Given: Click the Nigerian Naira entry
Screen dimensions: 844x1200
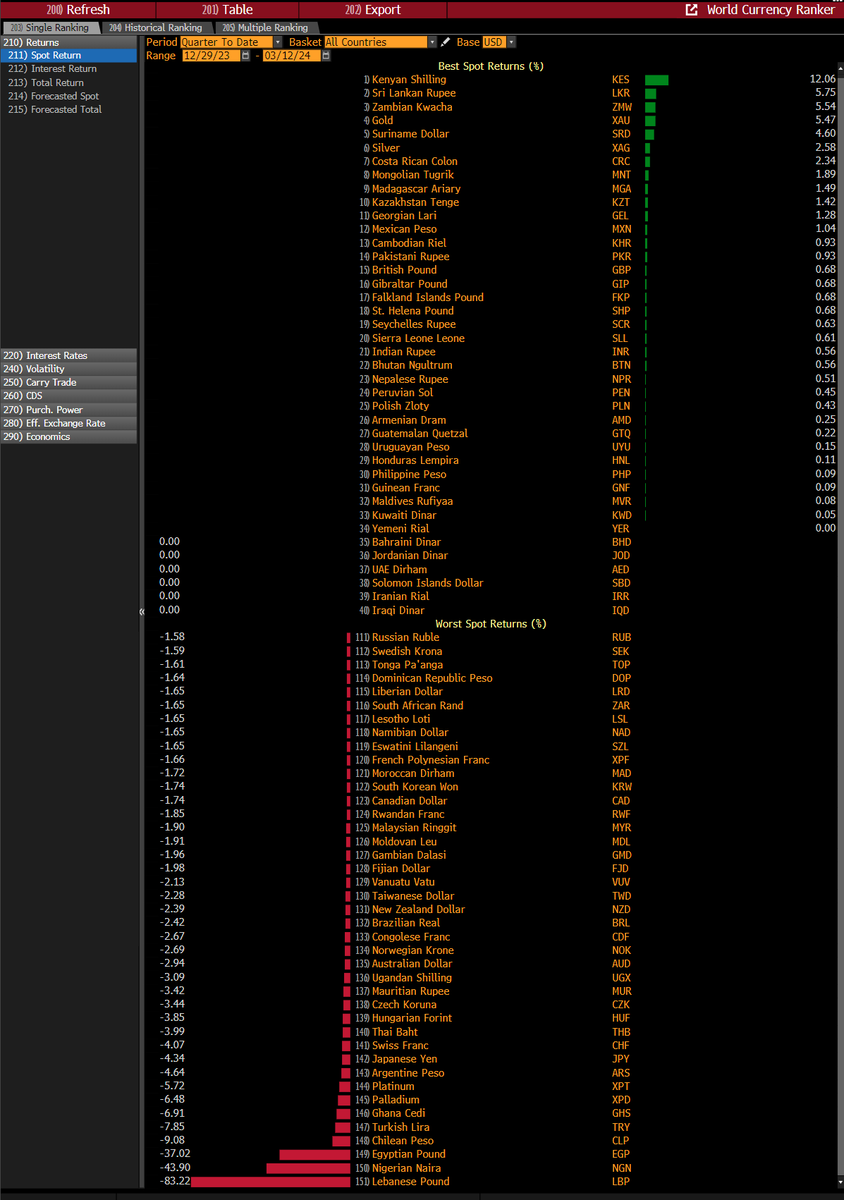Looking at the screenshot, I should tap(408, 1168).
